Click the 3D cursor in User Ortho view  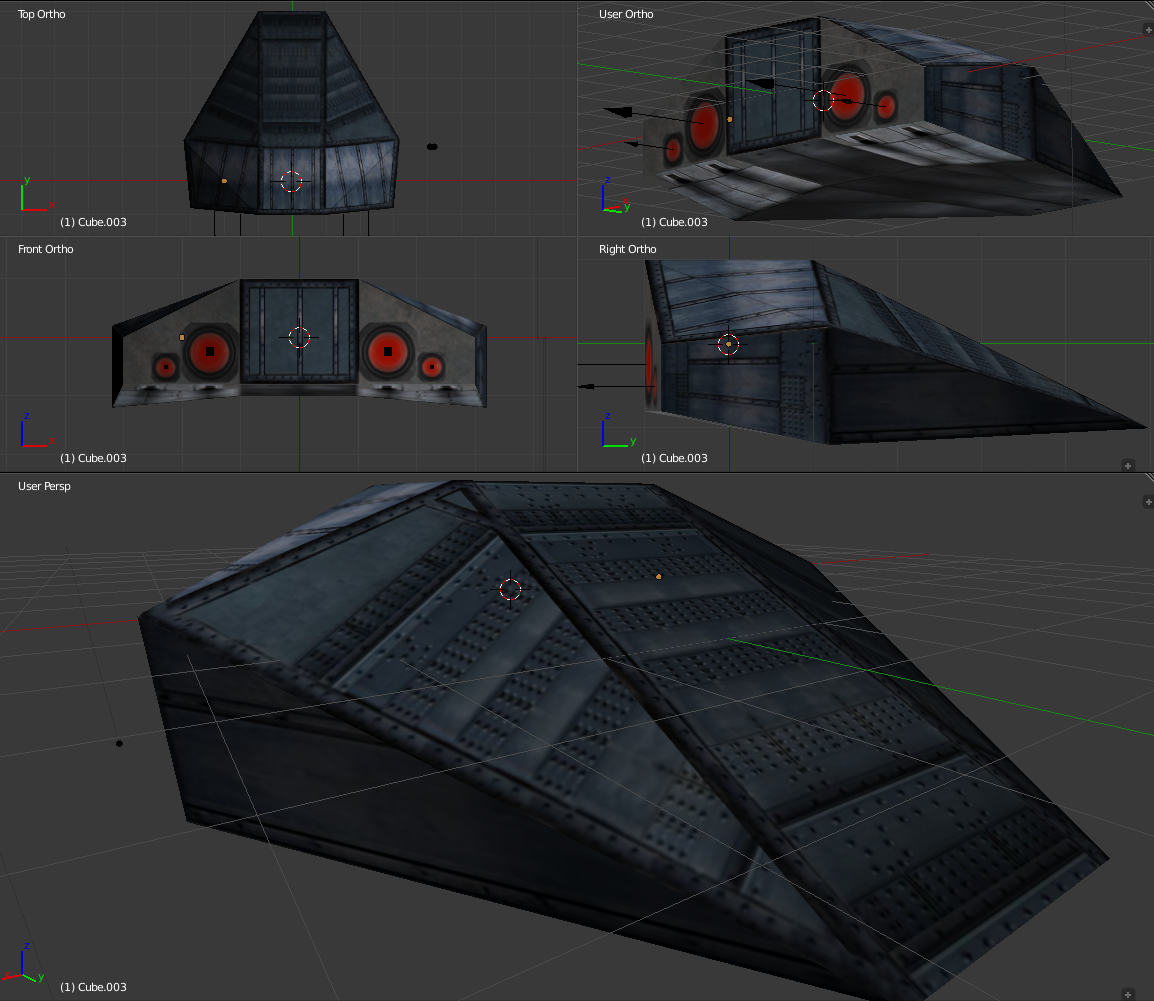point(824,100)
